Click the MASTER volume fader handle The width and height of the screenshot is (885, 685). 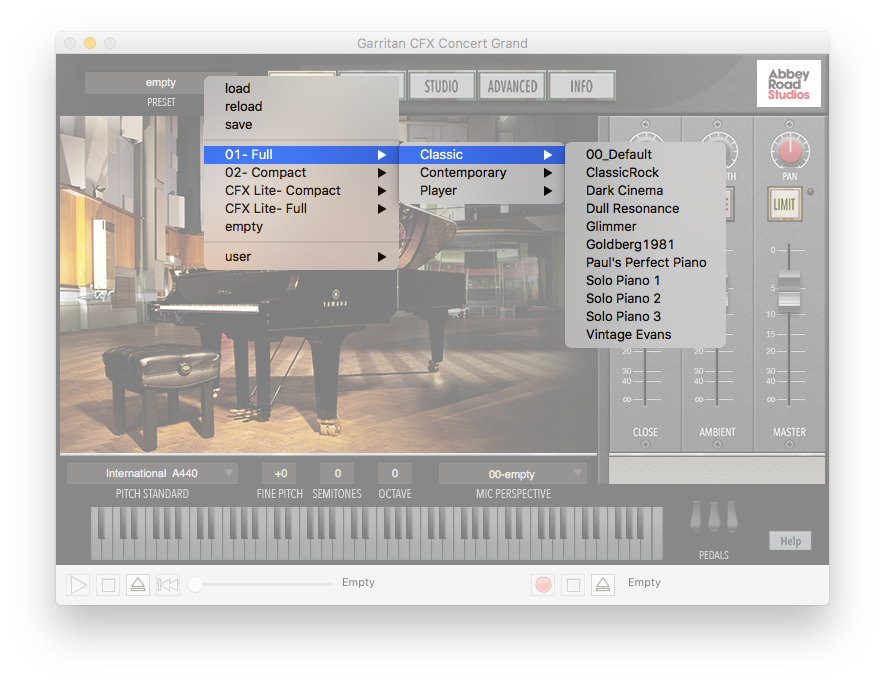click(x=788, y=290)
